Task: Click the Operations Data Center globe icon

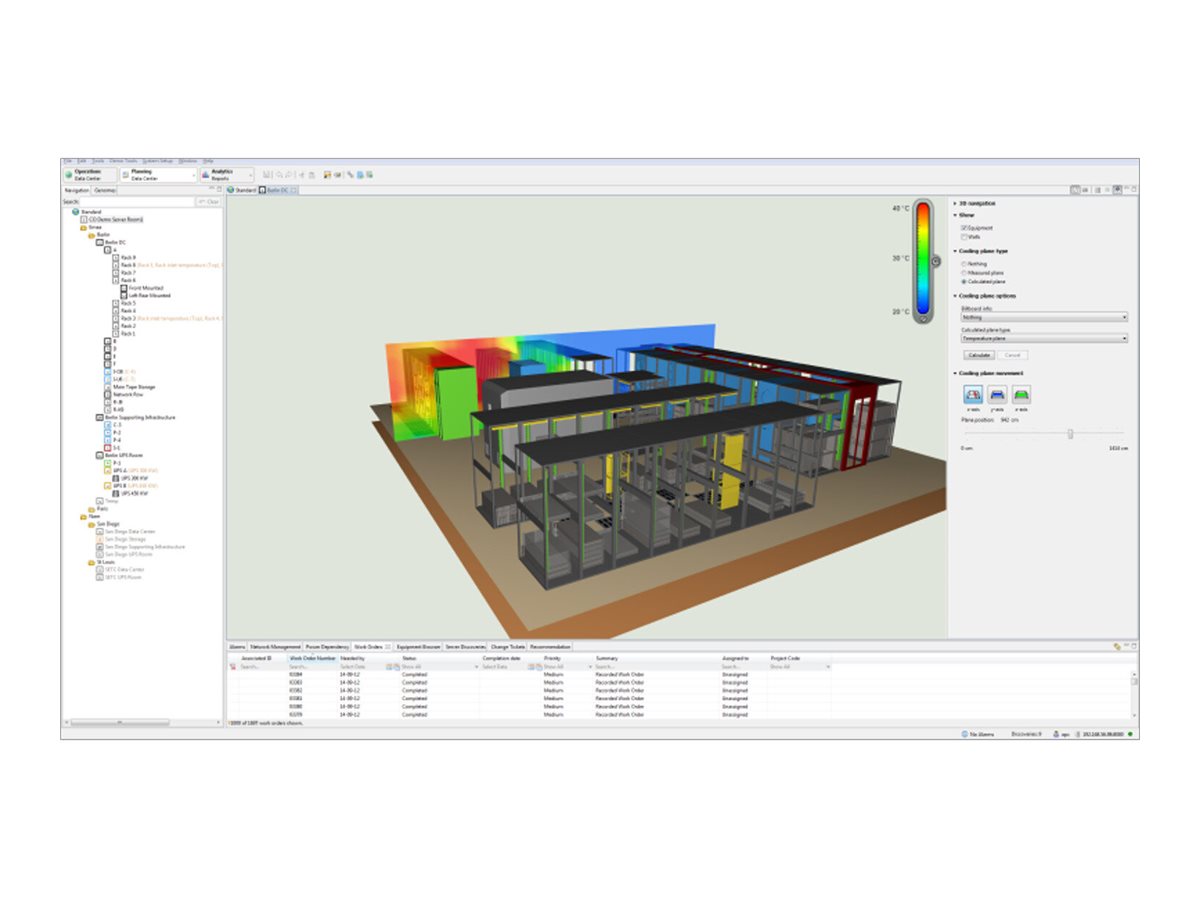Action: 69,175
